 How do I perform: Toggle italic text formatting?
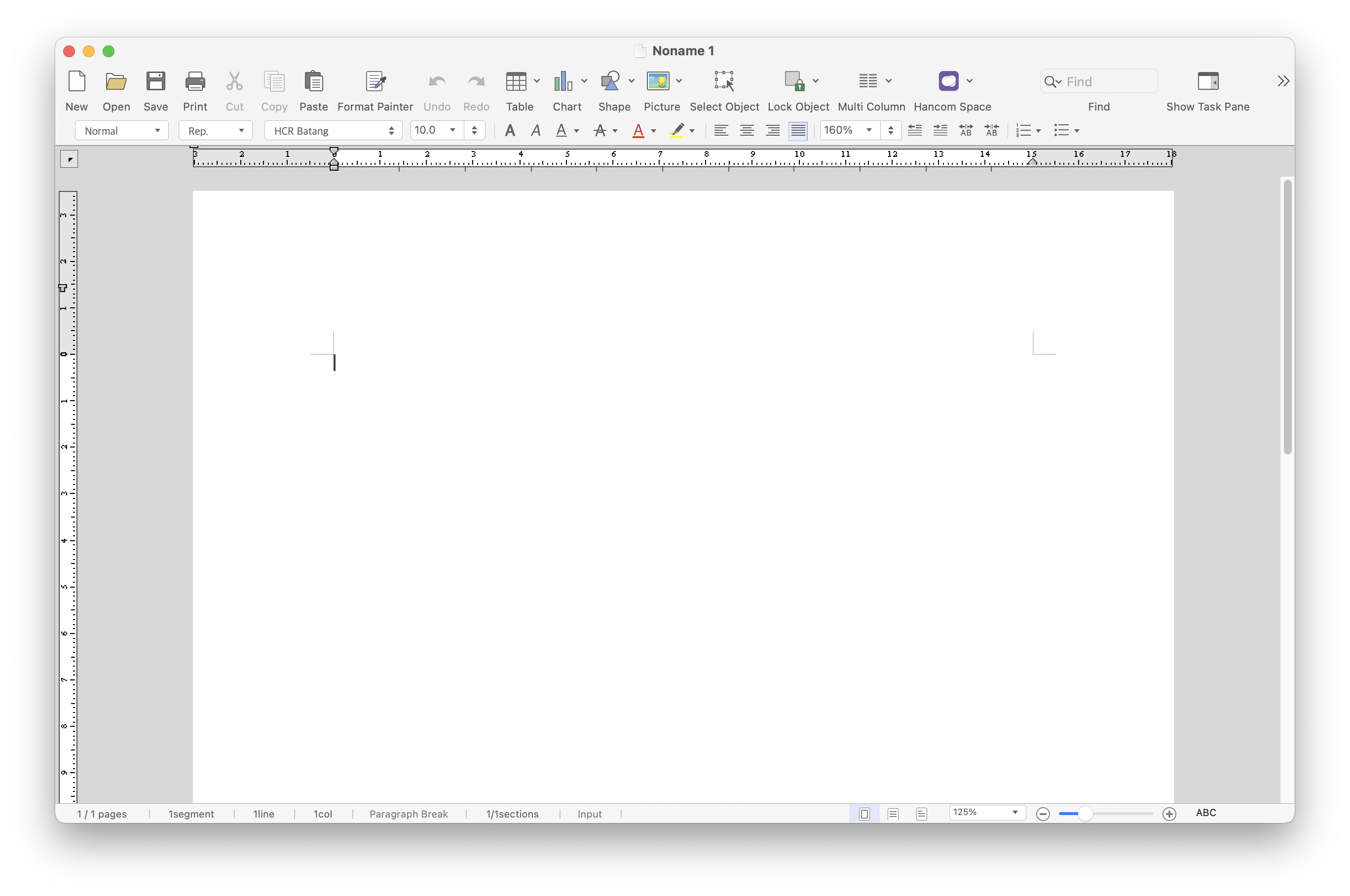tap(535, 131)
